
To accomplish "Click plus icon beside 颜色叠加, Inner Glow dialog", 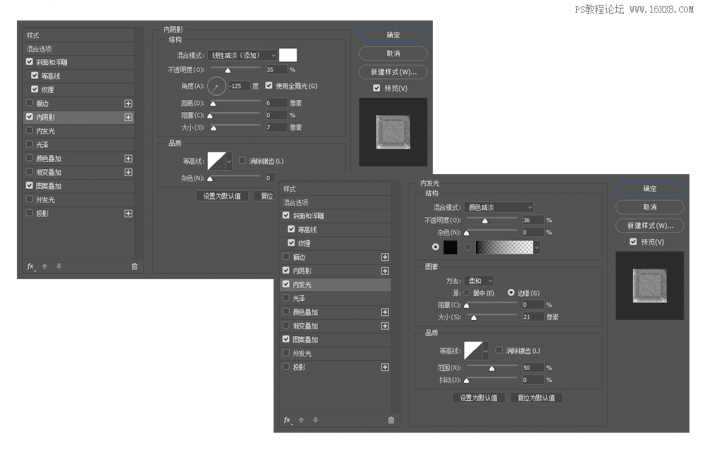I will (385, 312).
